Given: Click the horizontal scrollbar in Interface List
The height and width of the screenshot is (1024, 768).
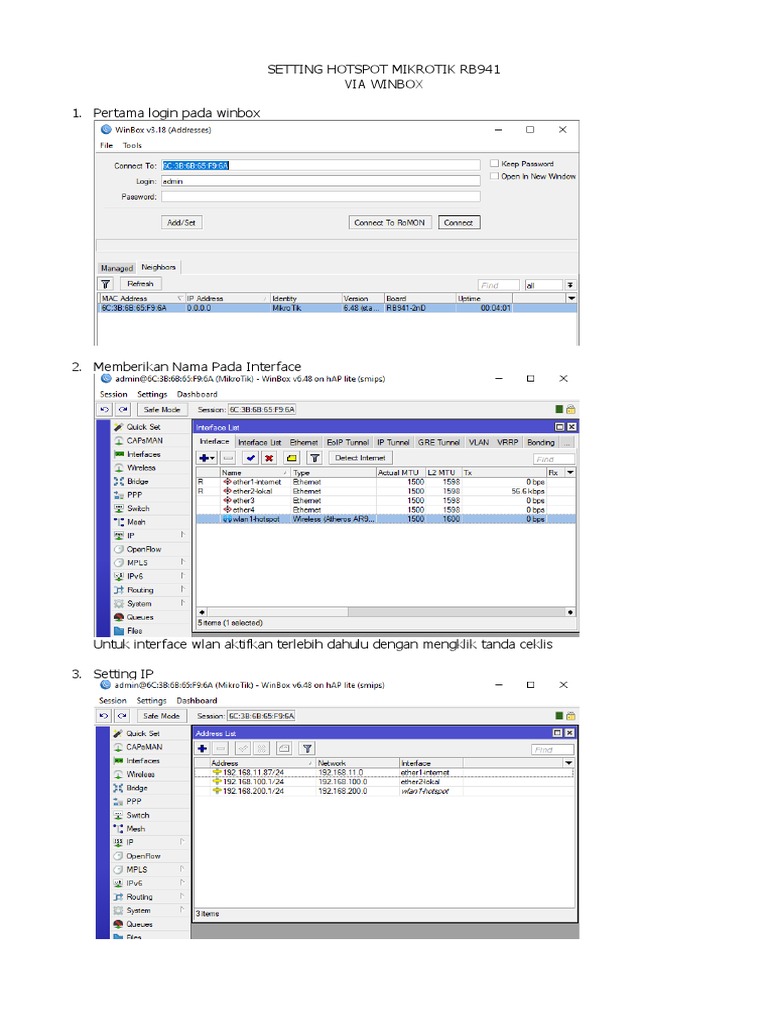Looking at the screenshot, I should click(x=386, y=612).
